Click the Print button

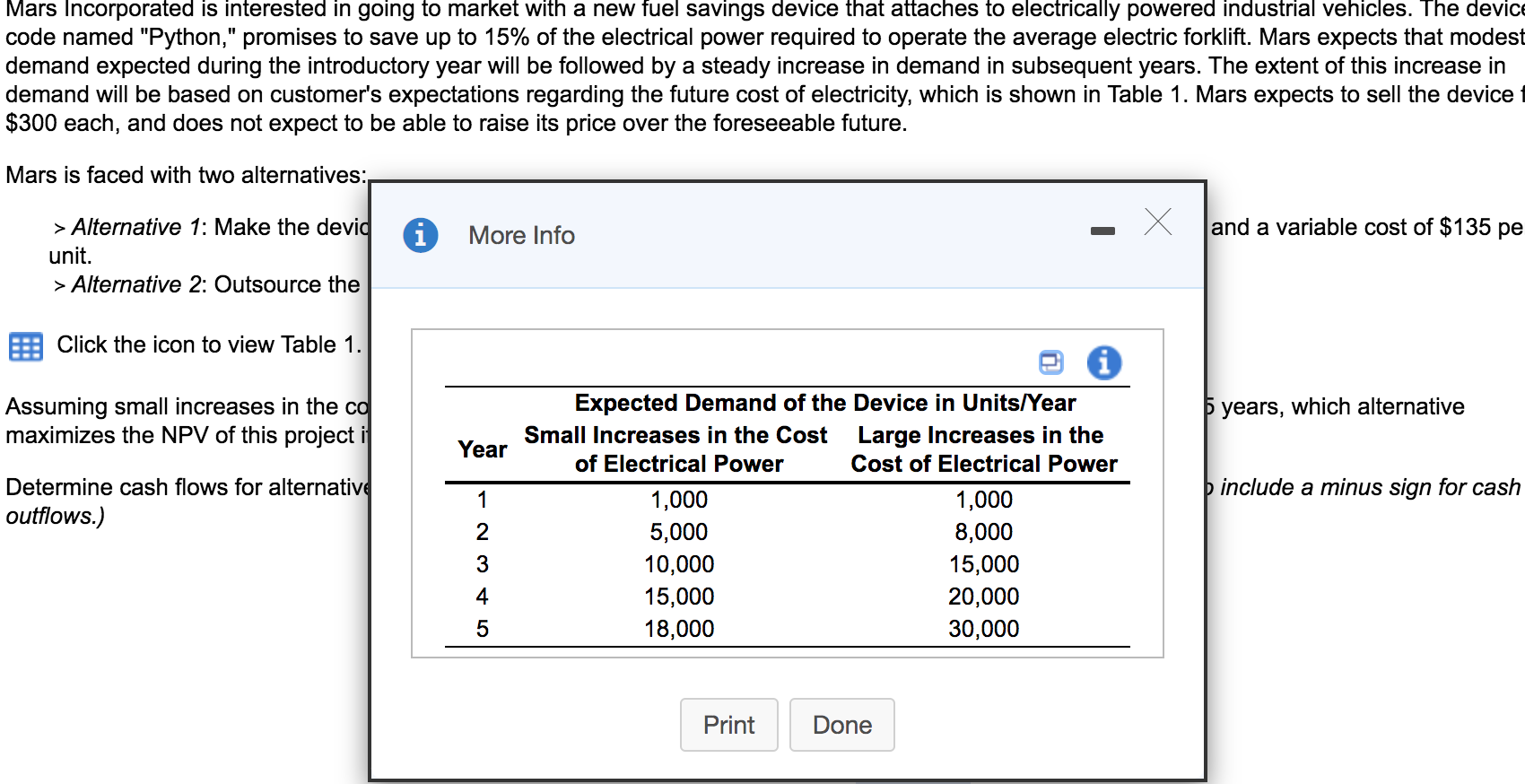click(728, 725)
